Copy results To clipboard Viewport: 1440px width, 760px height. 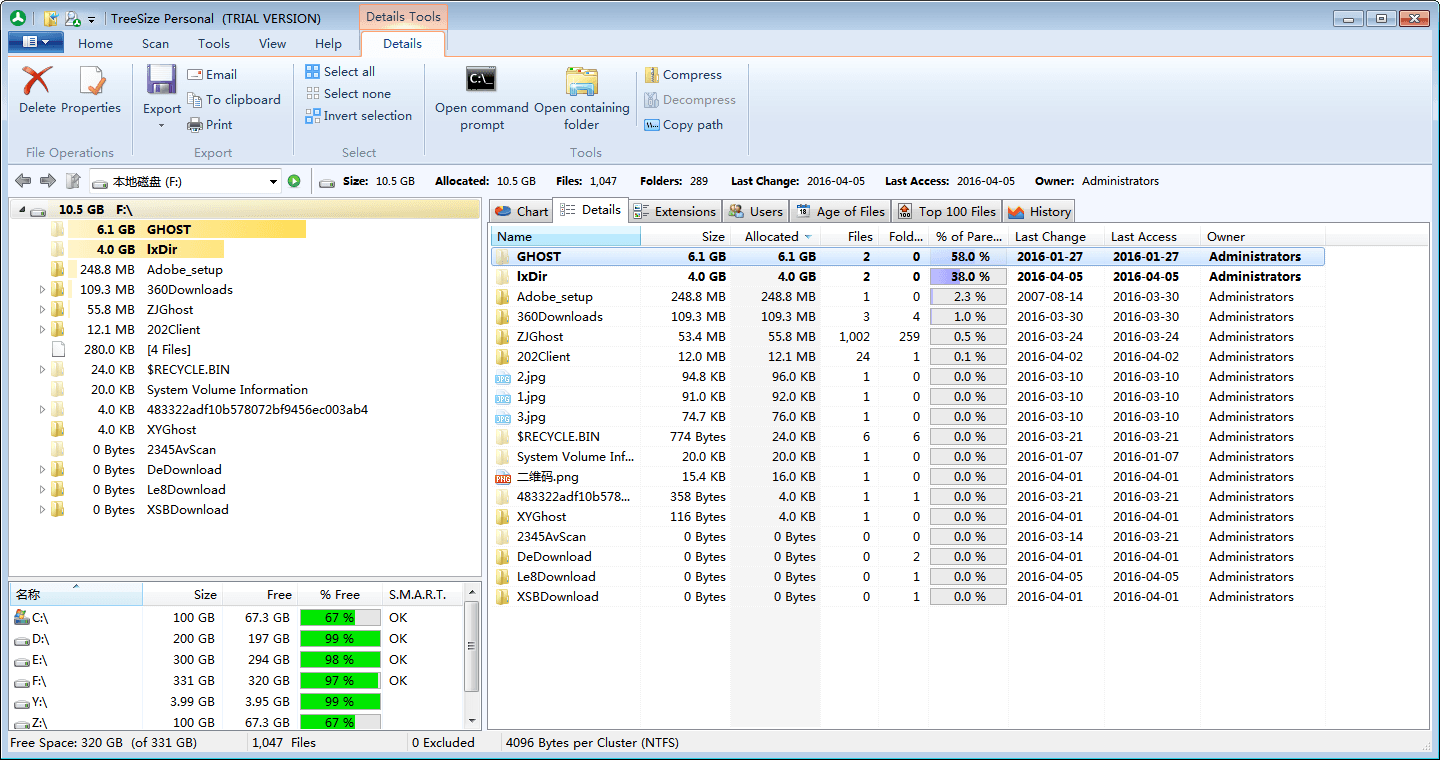coord(234,100)
